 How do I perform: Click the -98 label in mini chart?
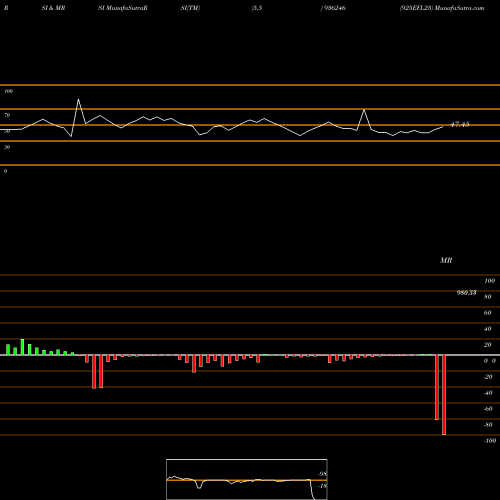[x=322, y=474]
